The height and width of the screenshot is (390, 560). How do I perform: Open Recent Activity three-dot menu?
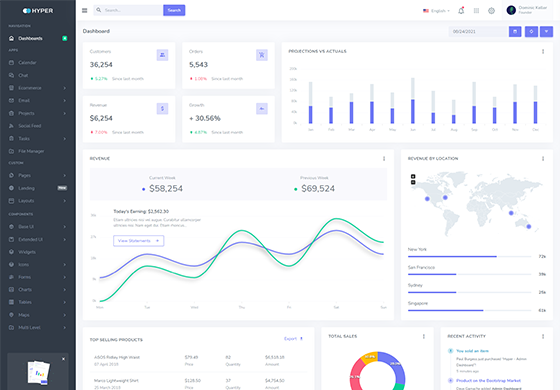[x=543, y=336]
